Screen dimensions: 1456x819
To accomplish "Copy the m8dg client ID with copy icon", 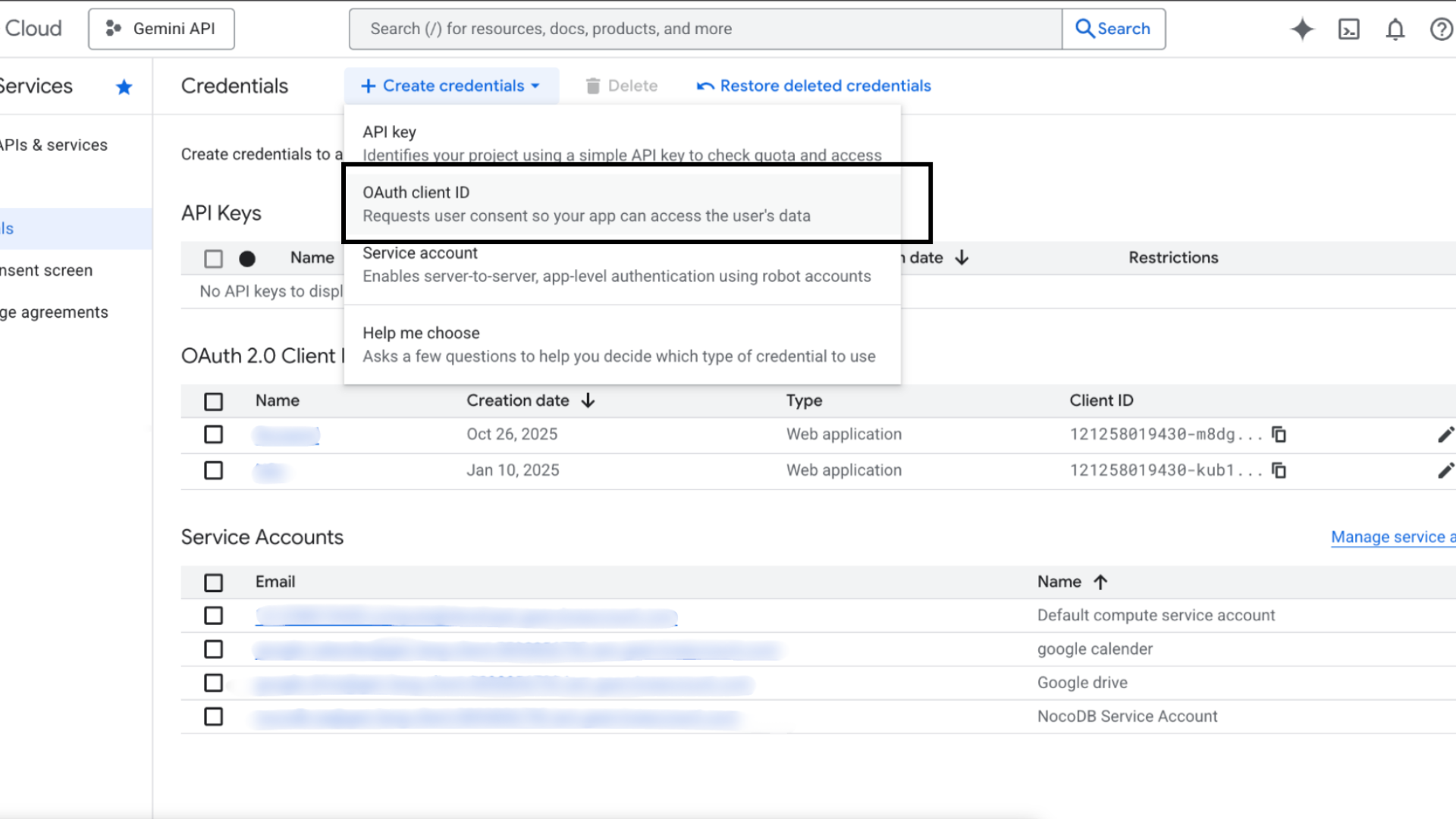I will tap(1279, 434).
